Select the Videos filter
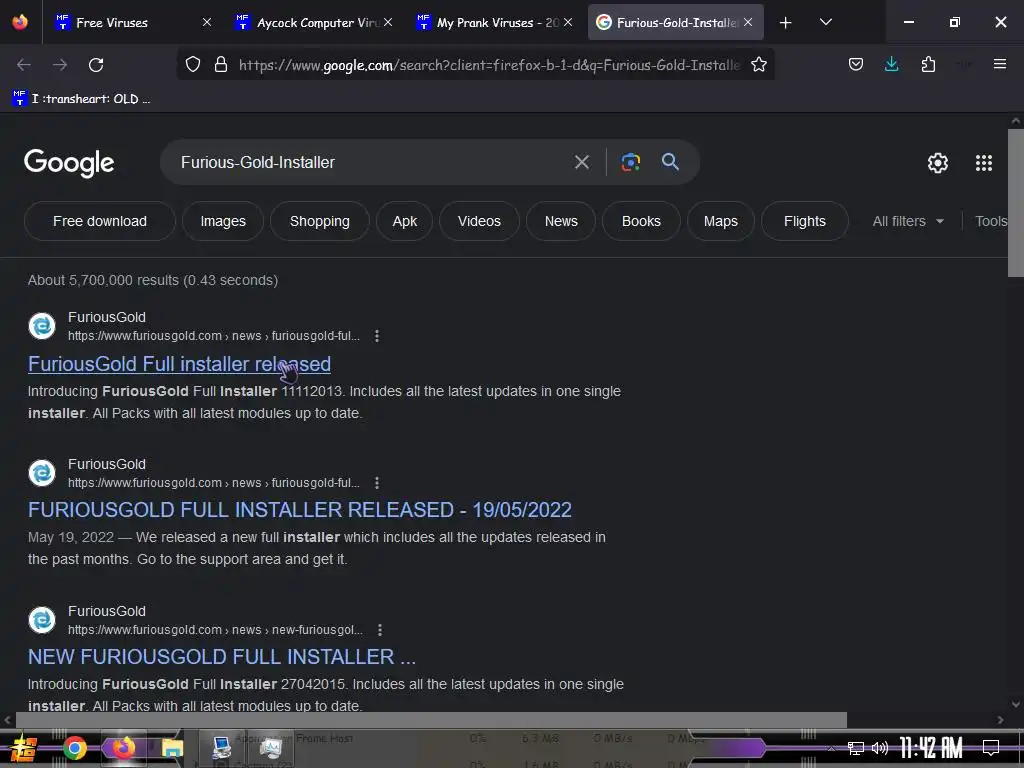Screen dimensions: 1024x768 tap(479, 221)
